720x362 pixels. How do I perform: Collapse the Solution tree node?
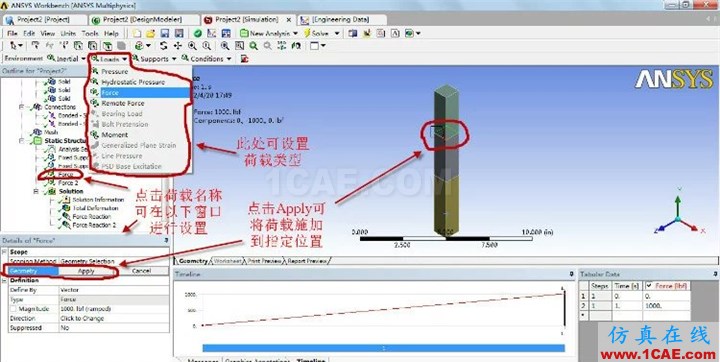coord(36,191)
